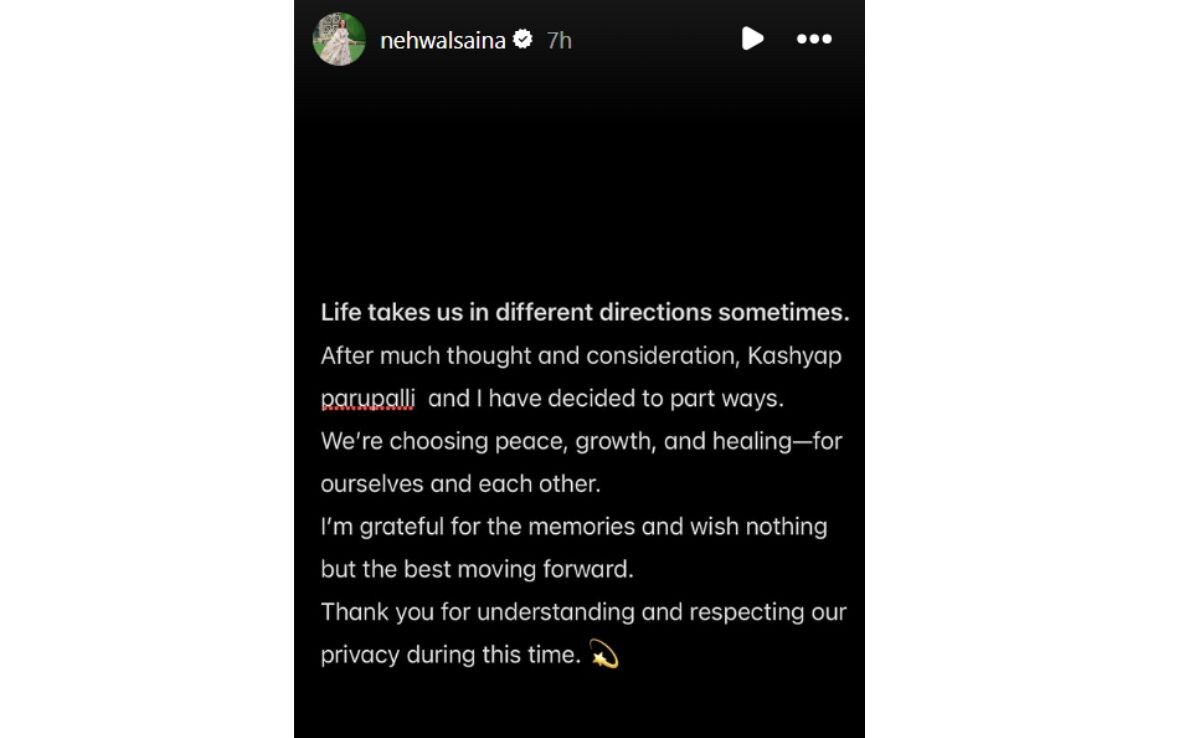Click the blue verified badge icon
Screen dimensions: 1200x738
522,40
